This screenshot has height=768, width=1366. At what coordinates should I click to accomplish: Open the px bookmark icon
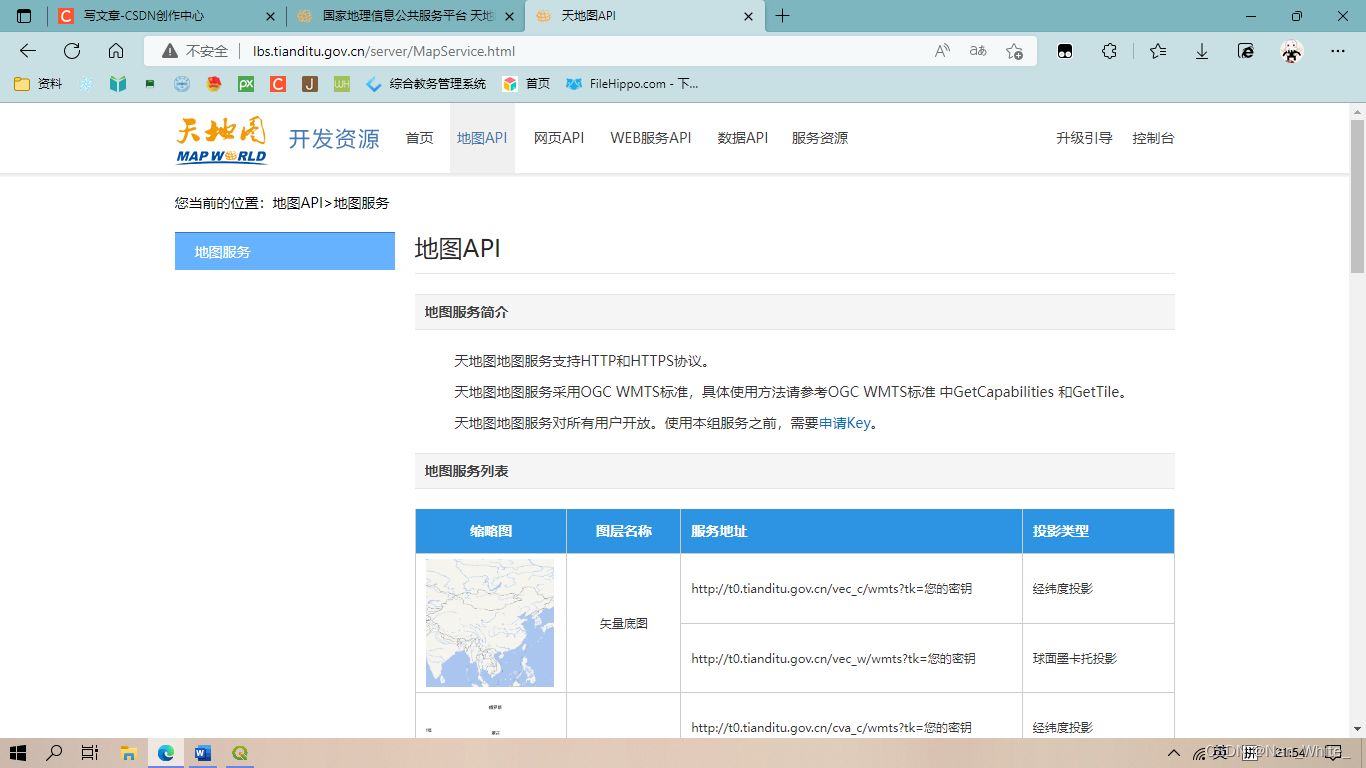[246, 84]
